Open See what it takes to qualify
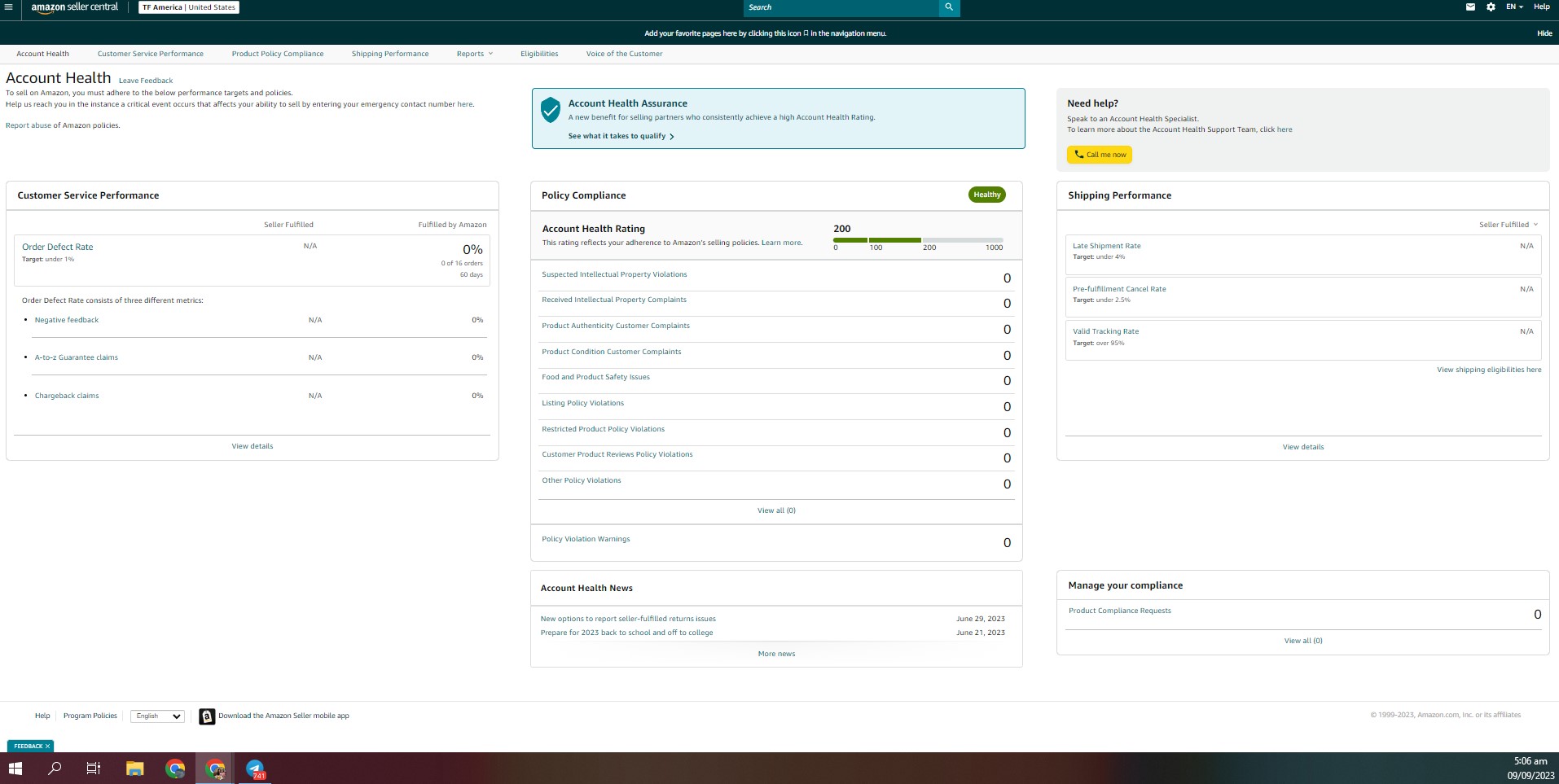 point(621,136)
